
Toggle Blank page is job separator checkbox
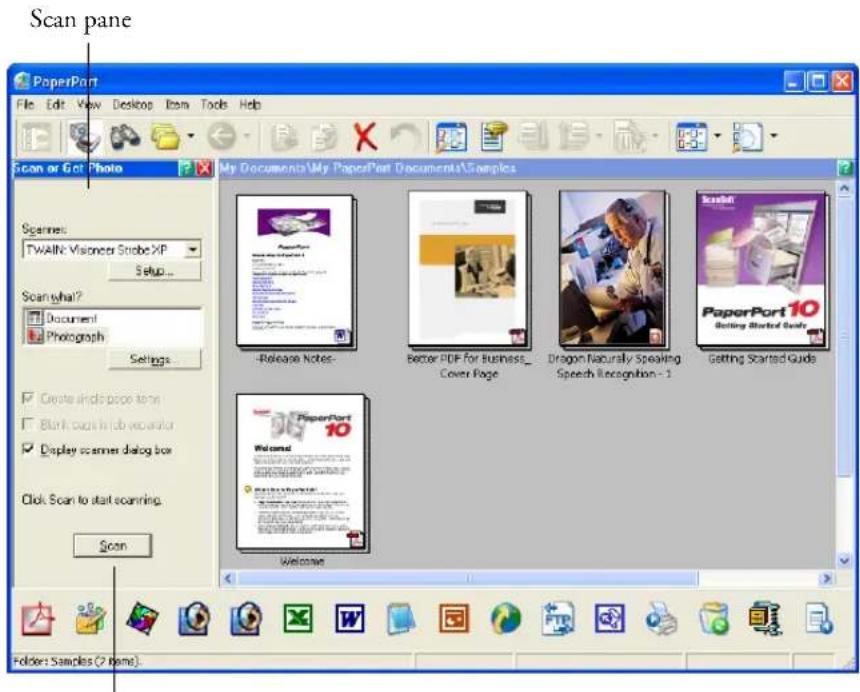28,424
